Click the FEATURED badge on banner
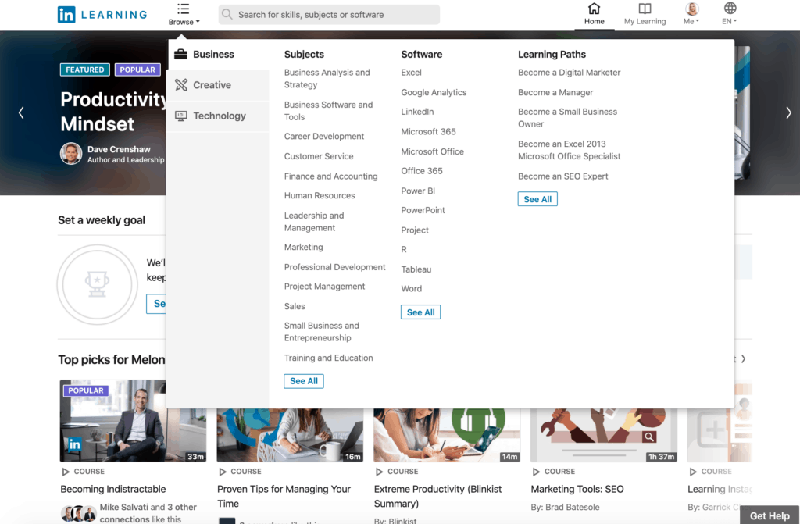This screenshot has height=524, width=800. coord(85,70)
